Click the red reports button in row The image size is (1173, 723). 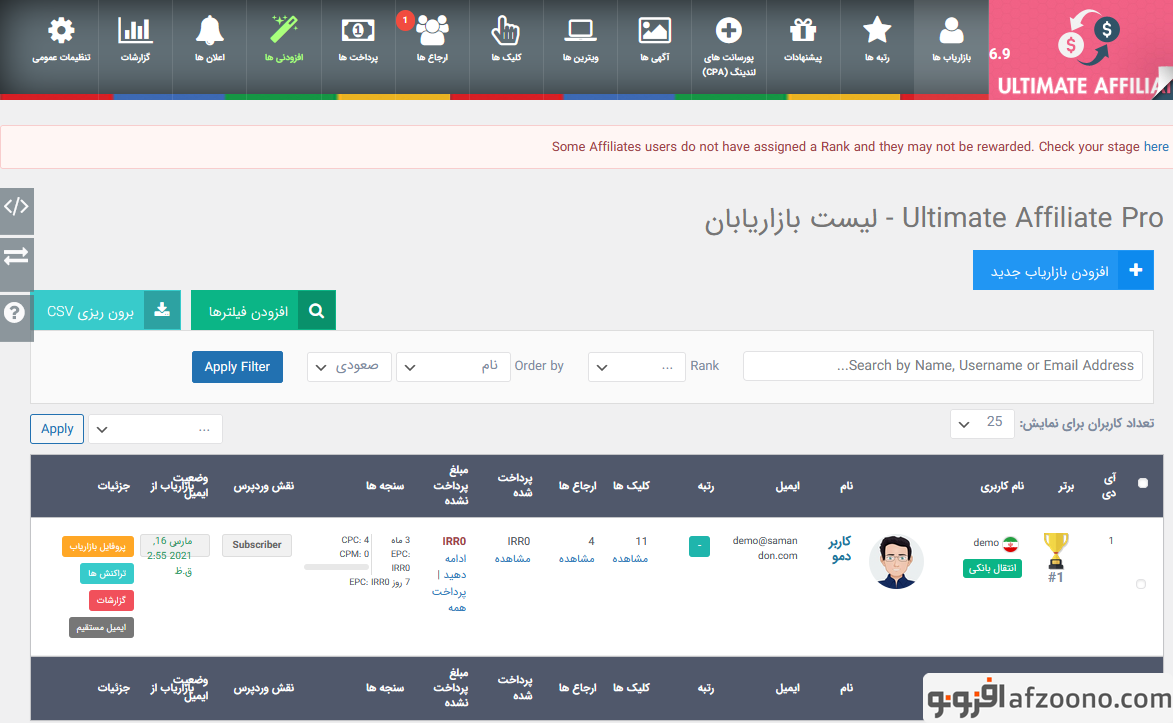(111, 600)
